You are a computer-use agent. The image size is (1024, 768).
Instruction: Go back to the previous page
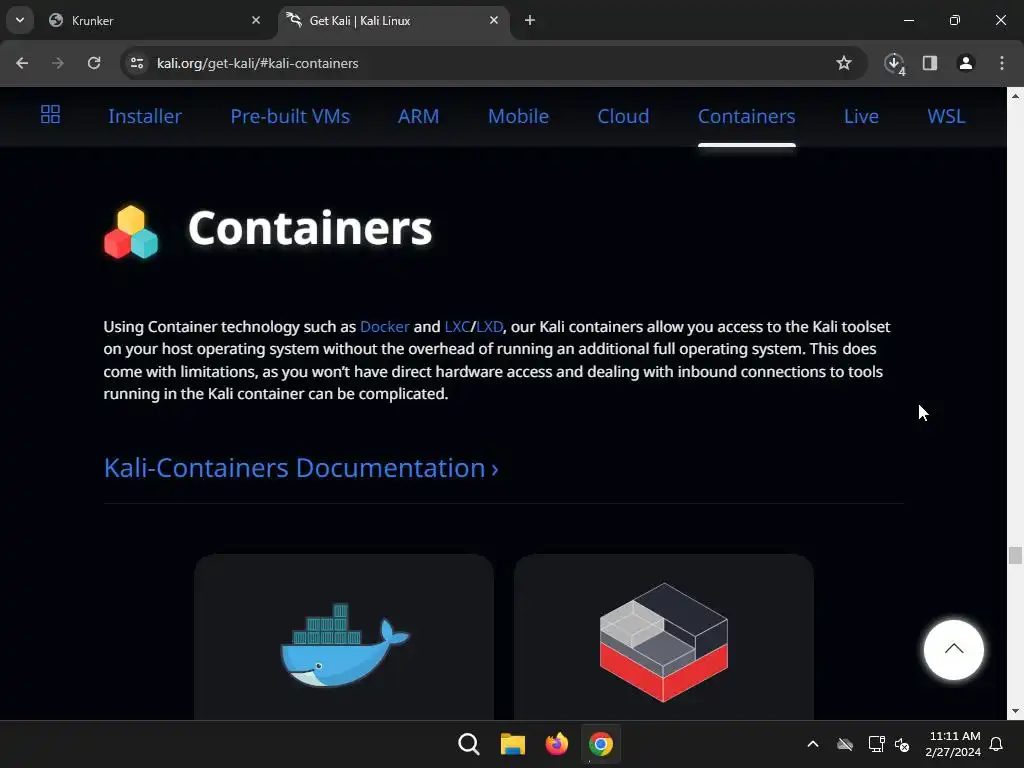[x=22, y=63]
